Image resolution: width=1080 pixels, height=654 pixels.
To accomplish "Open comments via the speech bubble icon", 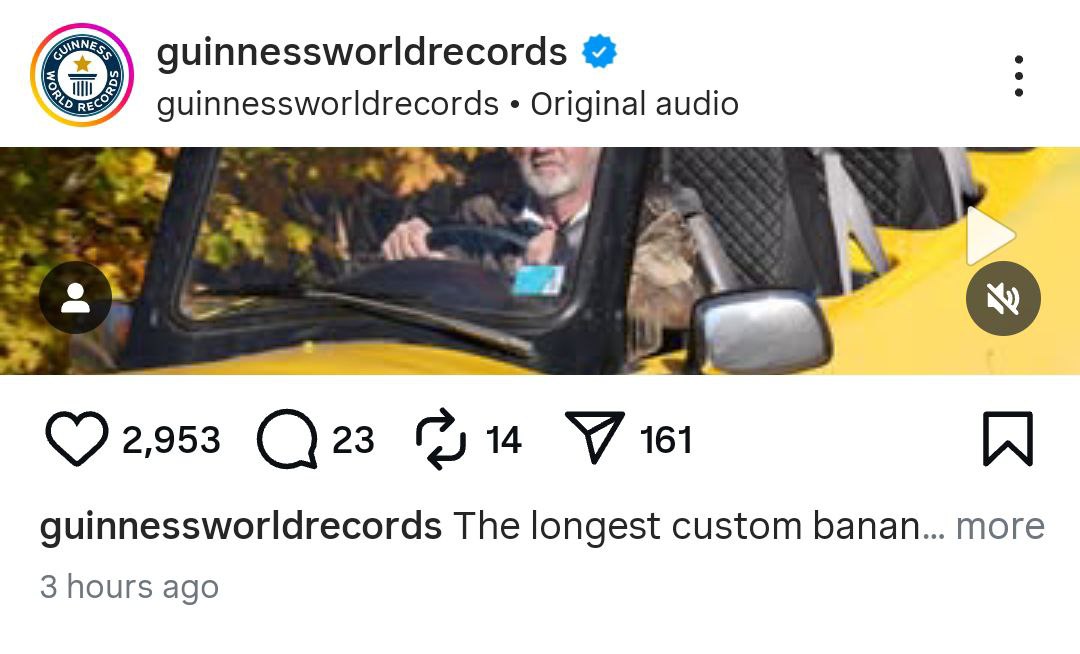I will (287, 439).
